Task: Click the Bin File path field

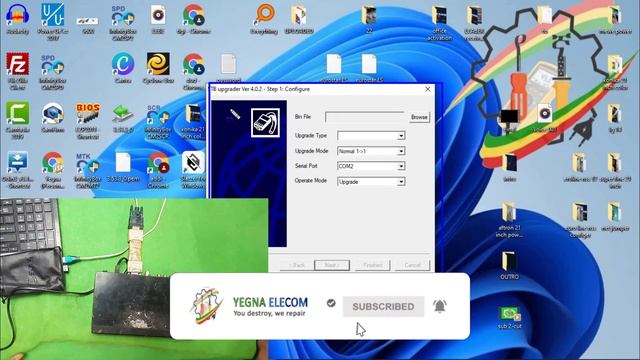Action: click(365, 117)
